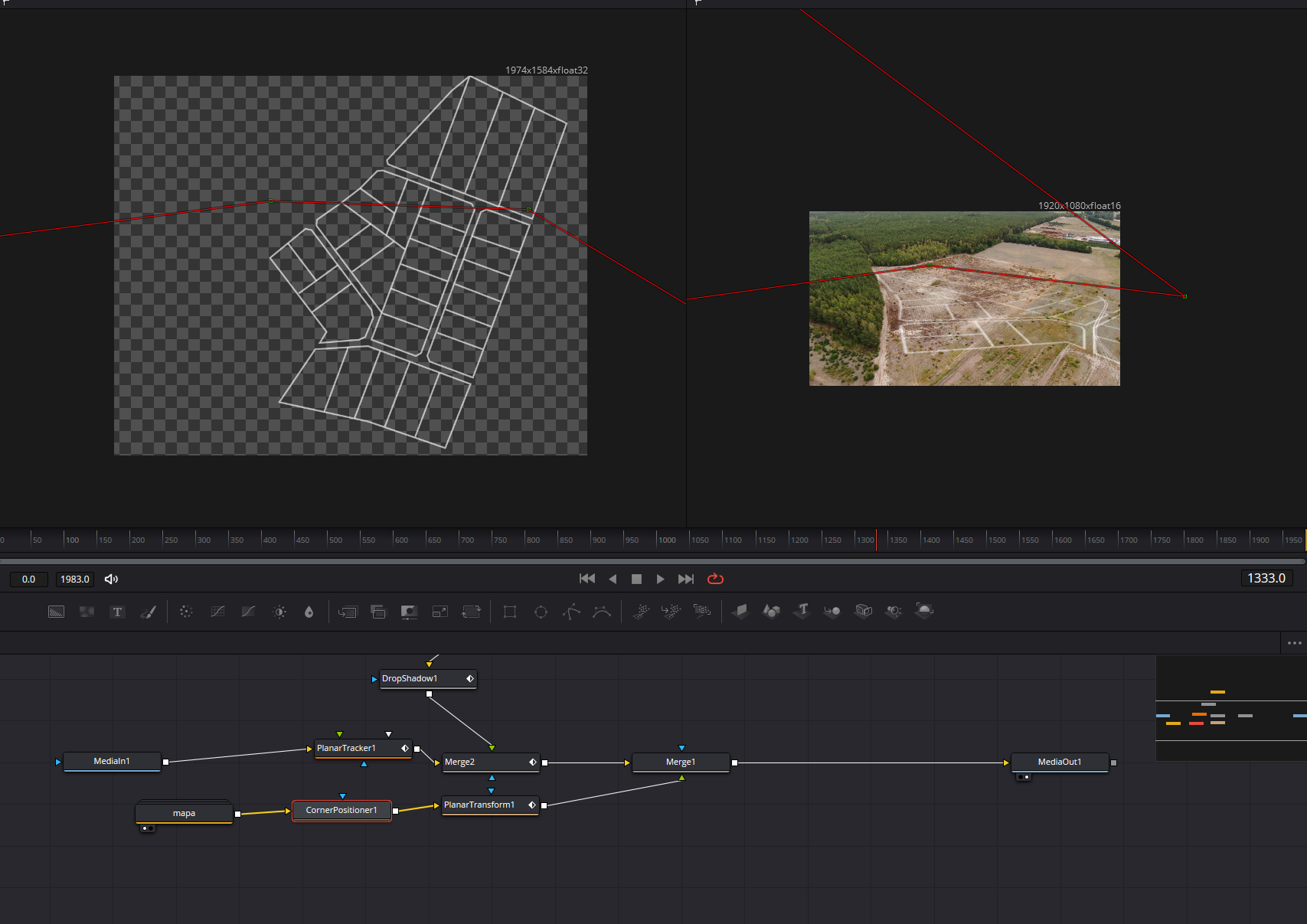
Task: Play forward
Action: (660, 579)
